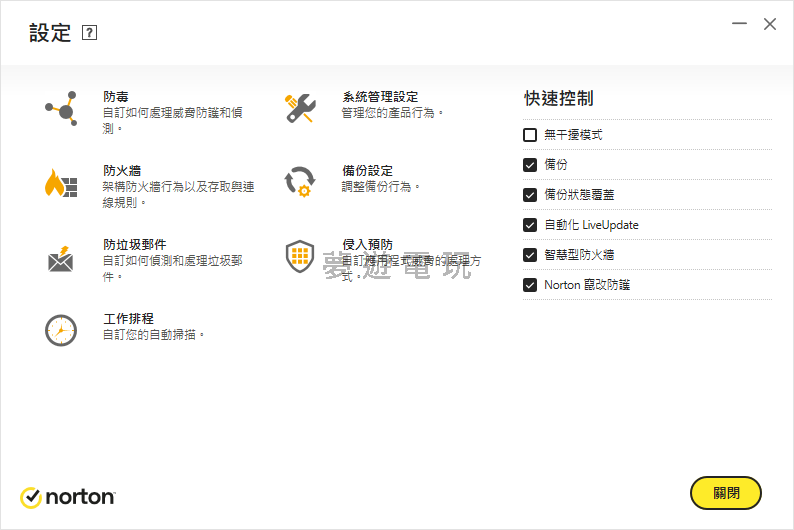Image resolution: width=794 pixels, height=530 pixels.
Task: Toggle the 備份狀態覆蓋 checkbox
Action: point(530,195)
